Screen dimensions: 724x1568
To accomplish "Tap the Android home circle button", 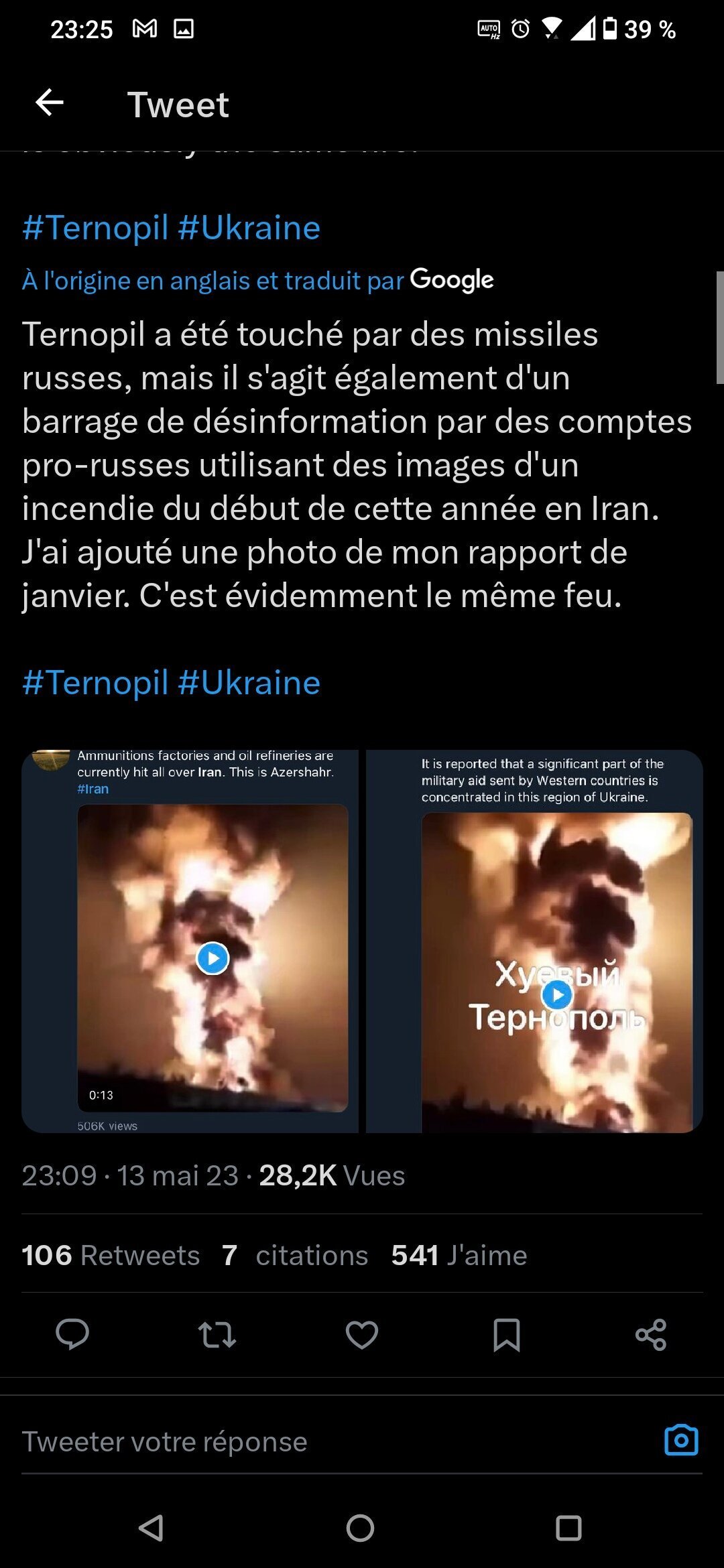I will (x=360, y=1528).
